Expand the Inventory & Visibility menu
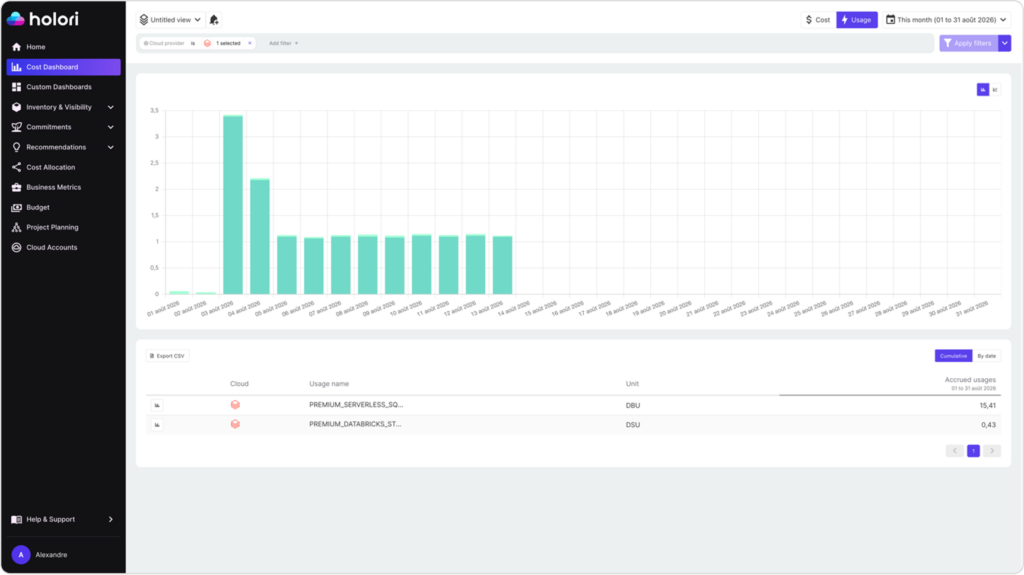Viewport: 1024px width, 575px height. coord(63,107)
